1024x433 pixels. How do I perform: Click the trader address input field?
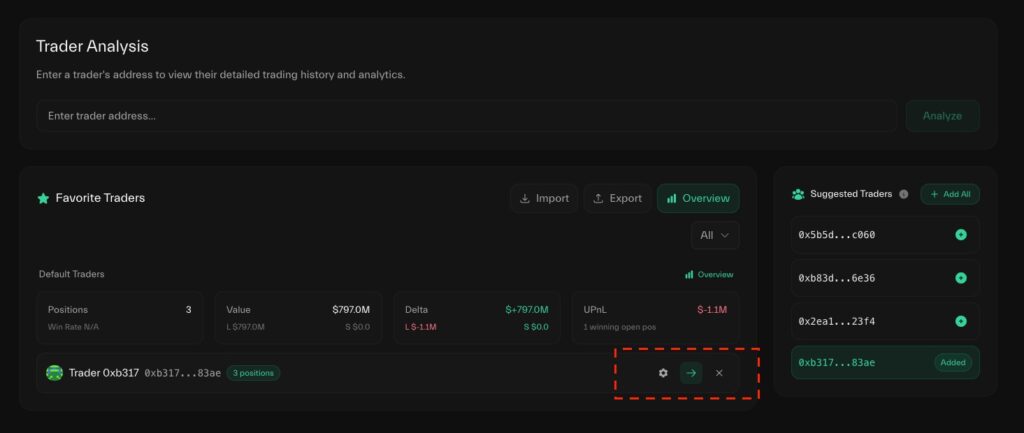(467, 116)
